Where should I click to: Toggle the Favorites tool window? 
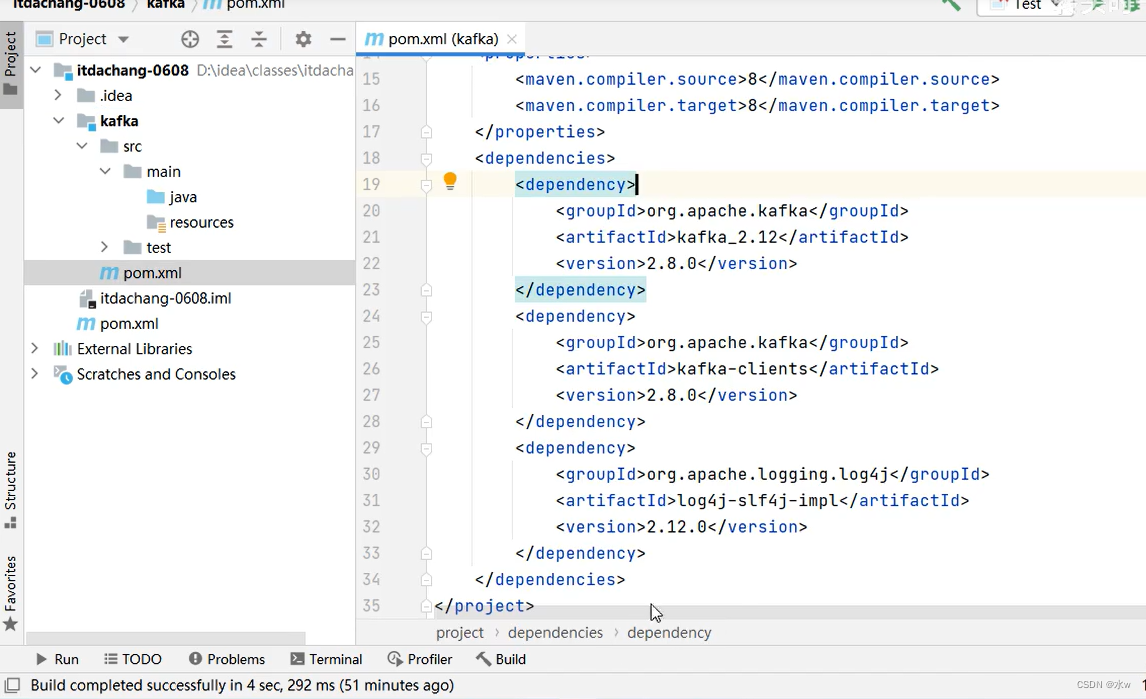pyautogui.click(x=11, y=592)
